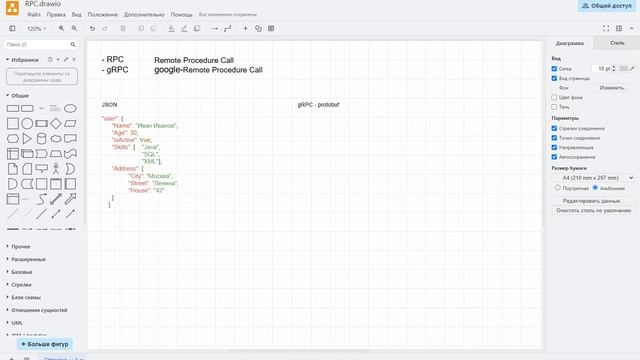Expand the Блок-схемы section

point(23,297)
